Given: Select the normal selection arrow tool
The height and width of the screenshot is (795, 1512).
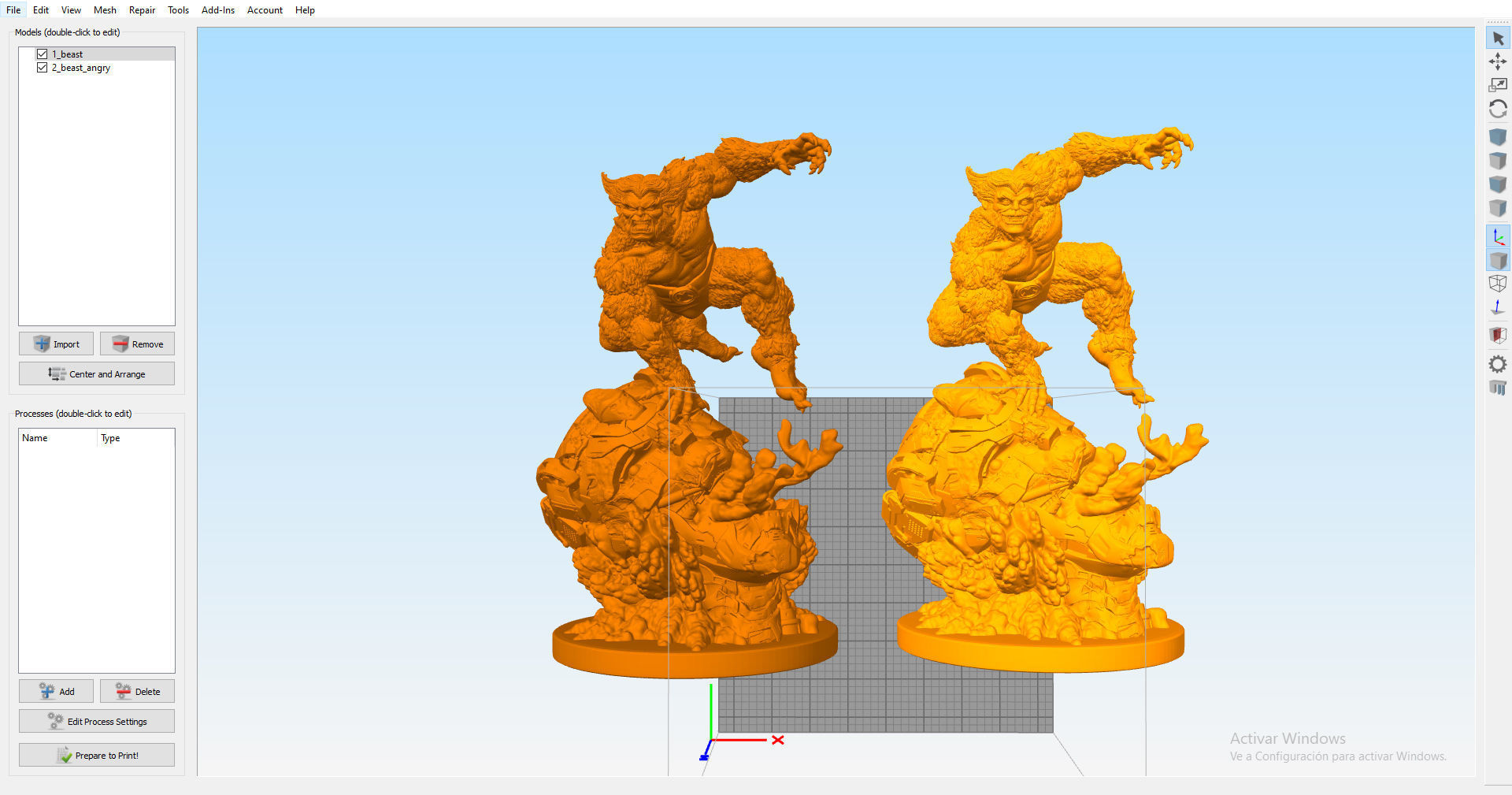Looking at the screenshot, I should coord(1498,38).
